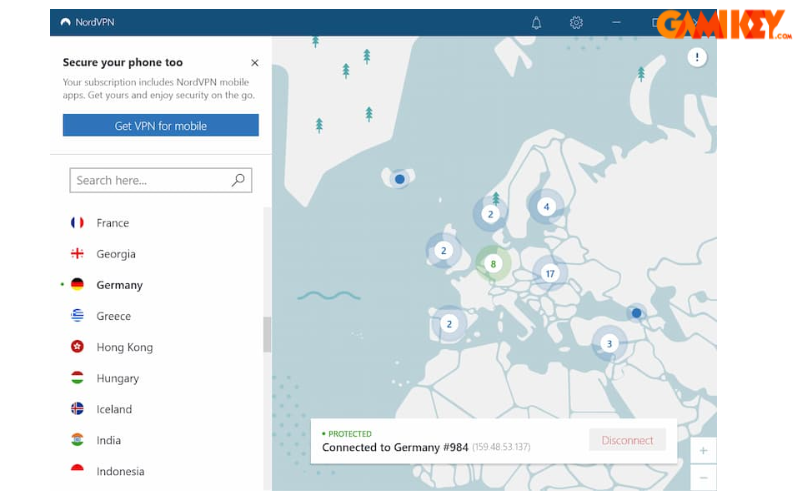The height and width of the screenshot is (500, 800).
Task: Focus the Search here input field
Action: pos(150,180)
